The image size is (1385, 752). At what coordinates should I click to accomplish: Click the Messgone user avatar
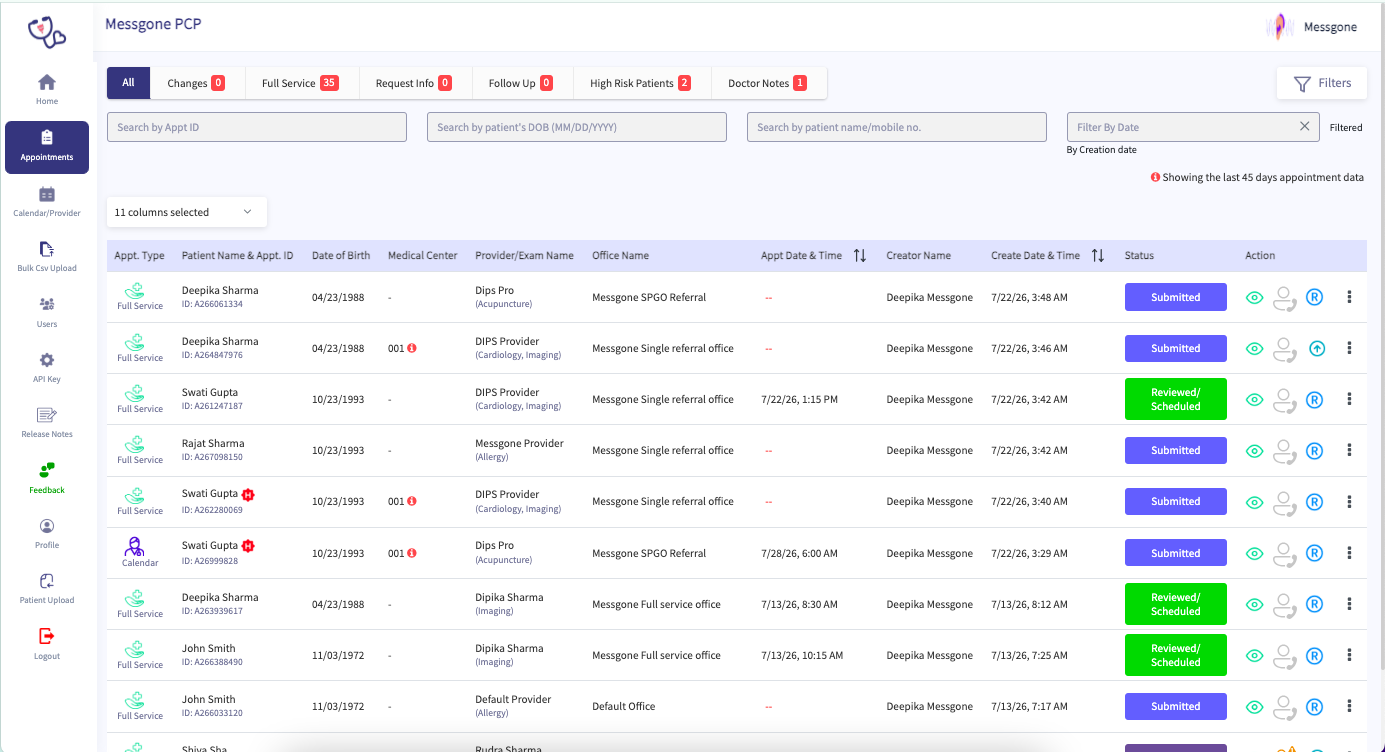(x=1280, y=27)
